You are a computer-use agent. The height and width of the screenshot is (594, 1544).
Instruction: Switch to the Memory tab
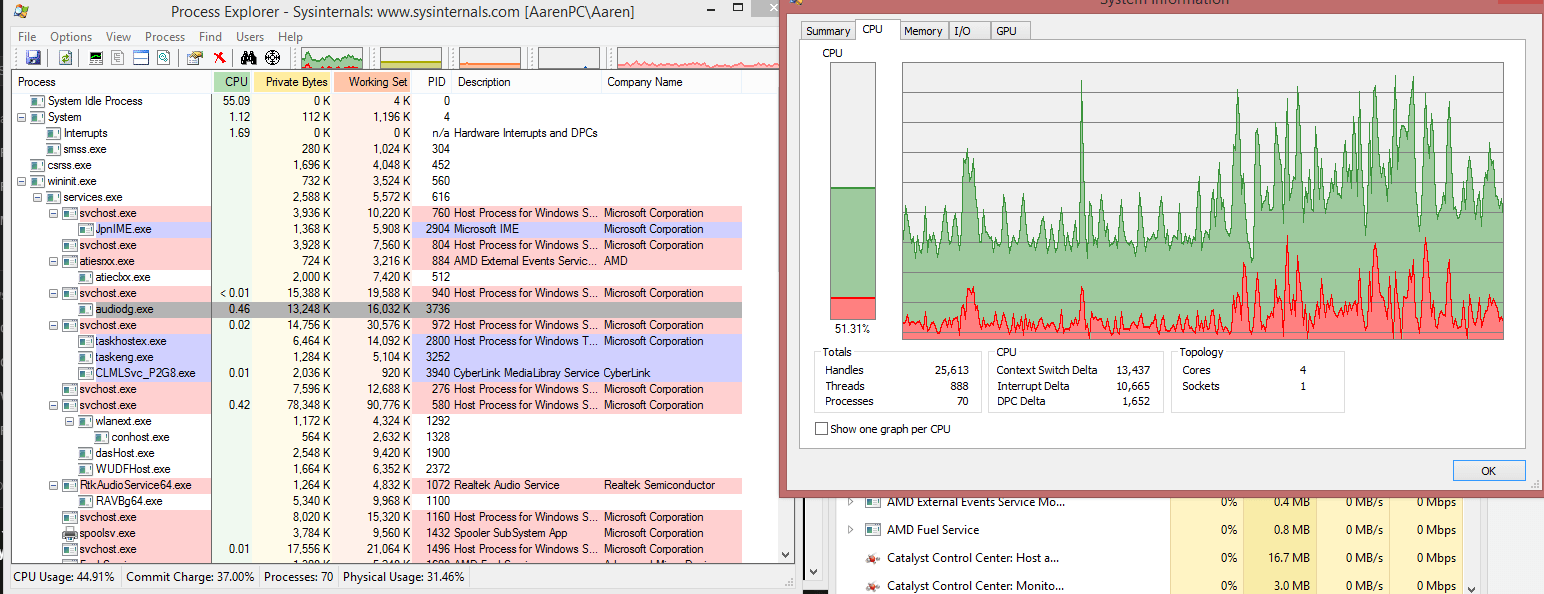[922, 30]
